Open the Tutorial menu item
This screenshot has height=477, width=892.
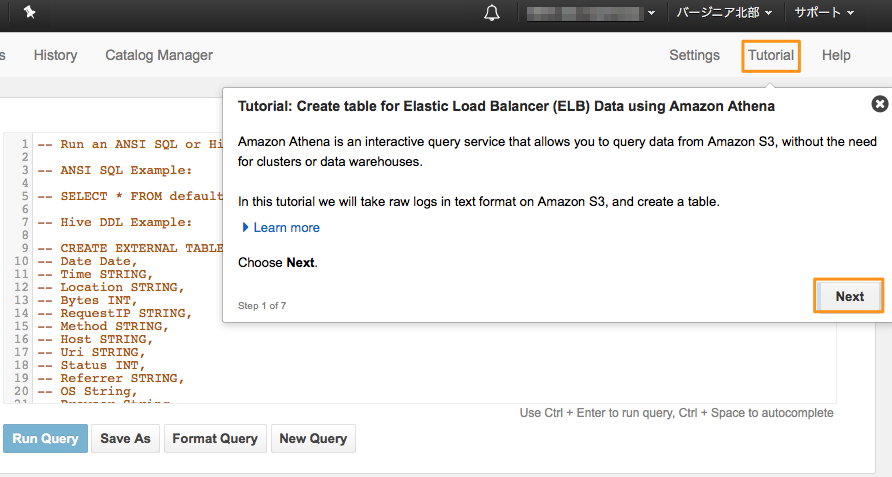pyautogui.click(x=771, y=55)
